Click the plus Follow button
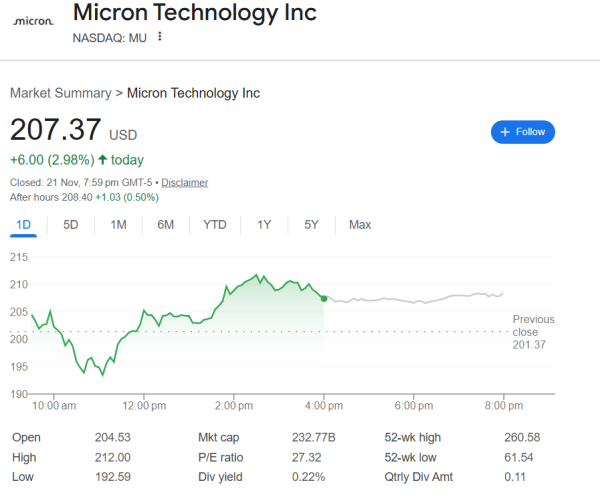Image resolution: width=600 pixels, height=499 pixels. [x=522, y=132]
